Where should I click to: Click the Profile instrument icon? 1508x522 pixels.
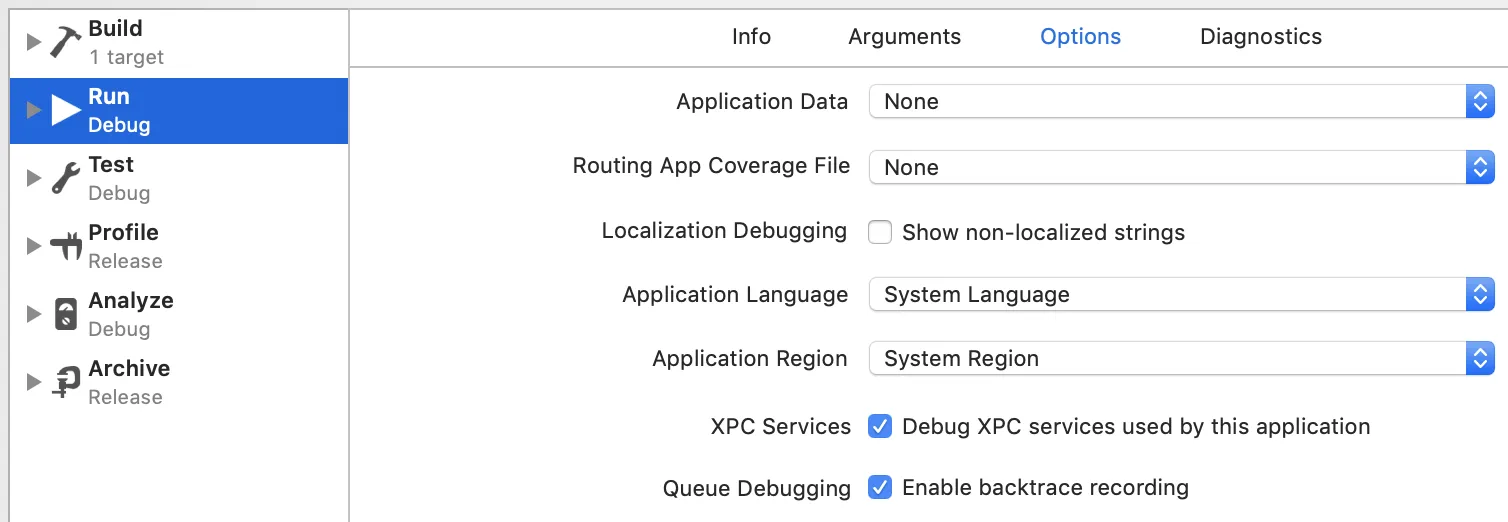pos(65,246)
